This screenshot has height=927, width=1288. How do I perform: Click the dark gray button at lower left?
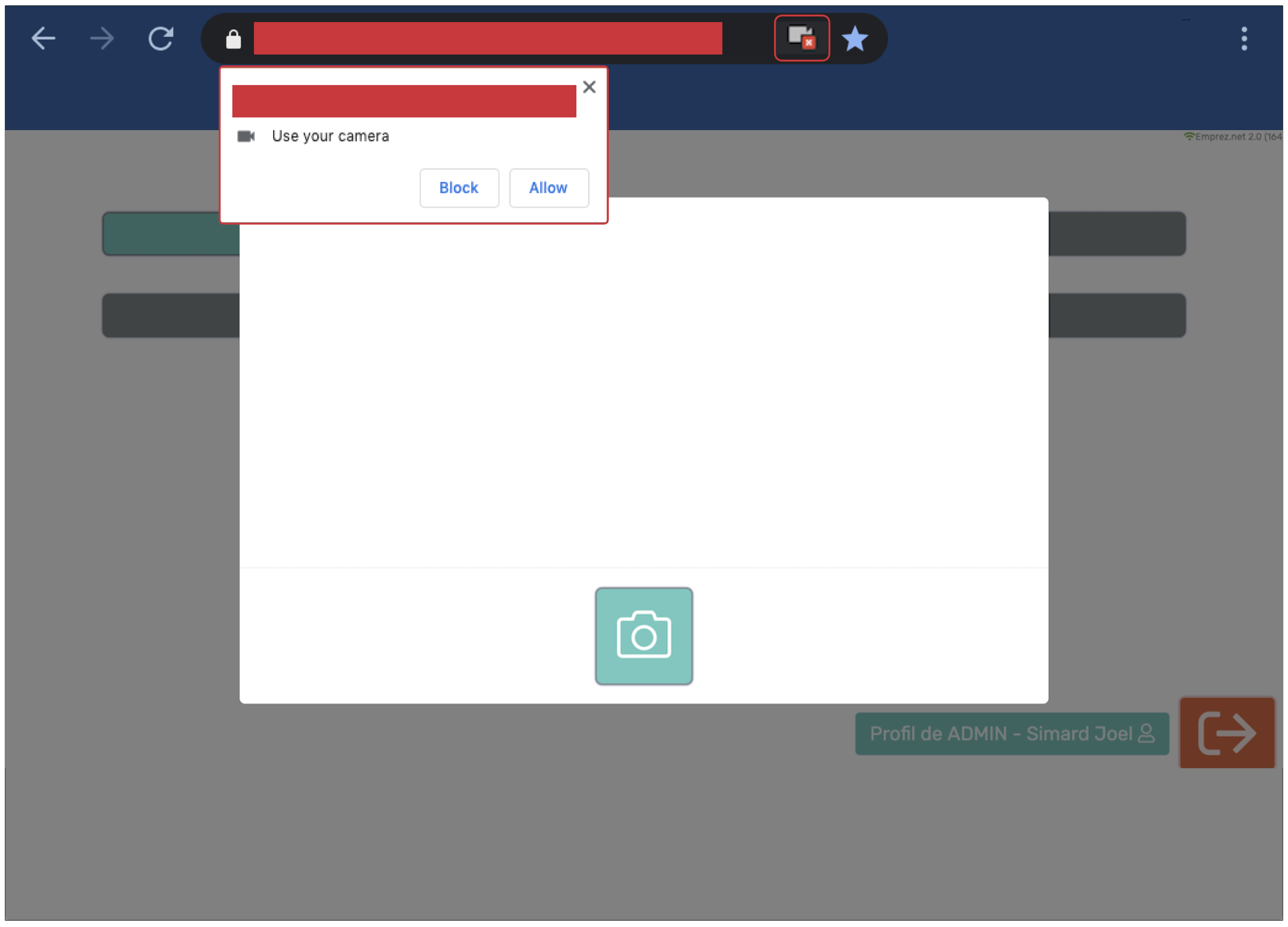coord(170,315)
